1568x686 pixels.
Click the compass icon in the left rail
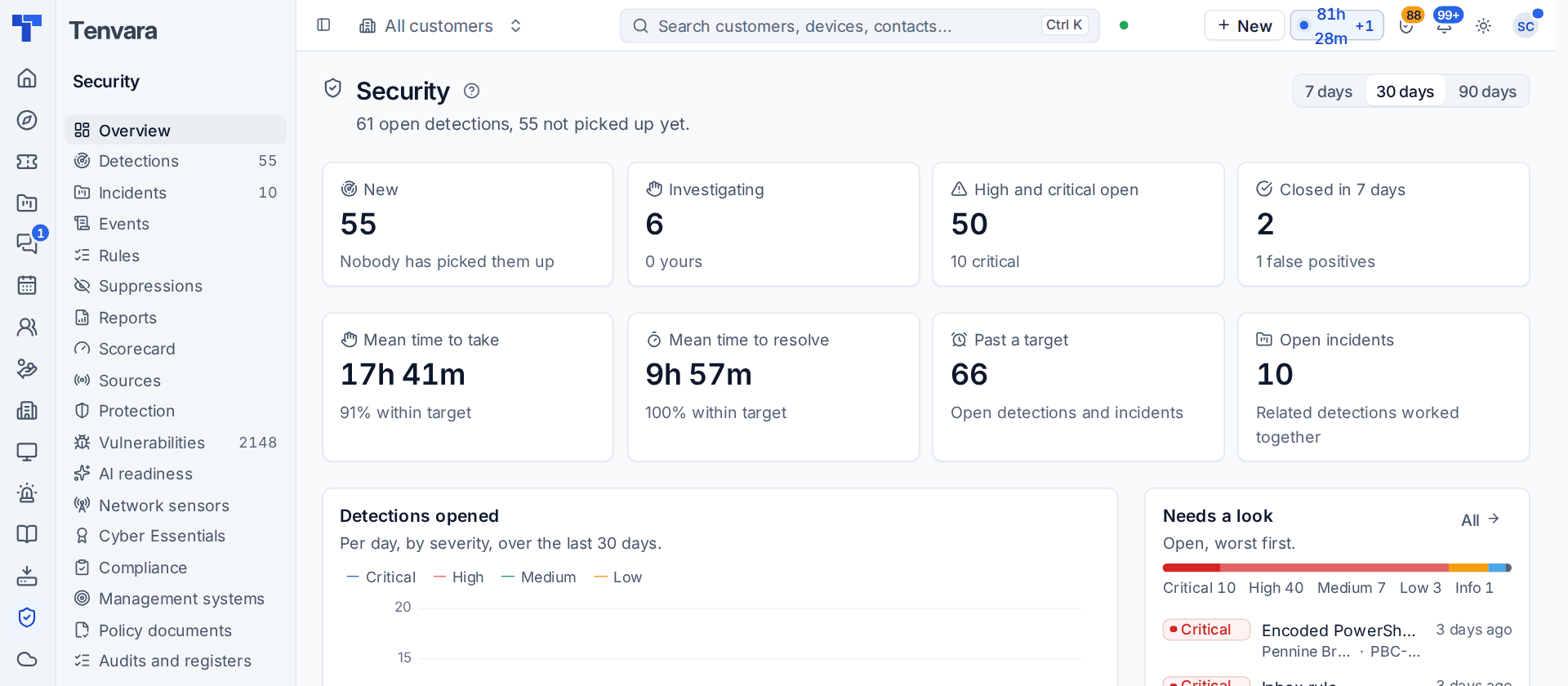click(x=27, y=120)
